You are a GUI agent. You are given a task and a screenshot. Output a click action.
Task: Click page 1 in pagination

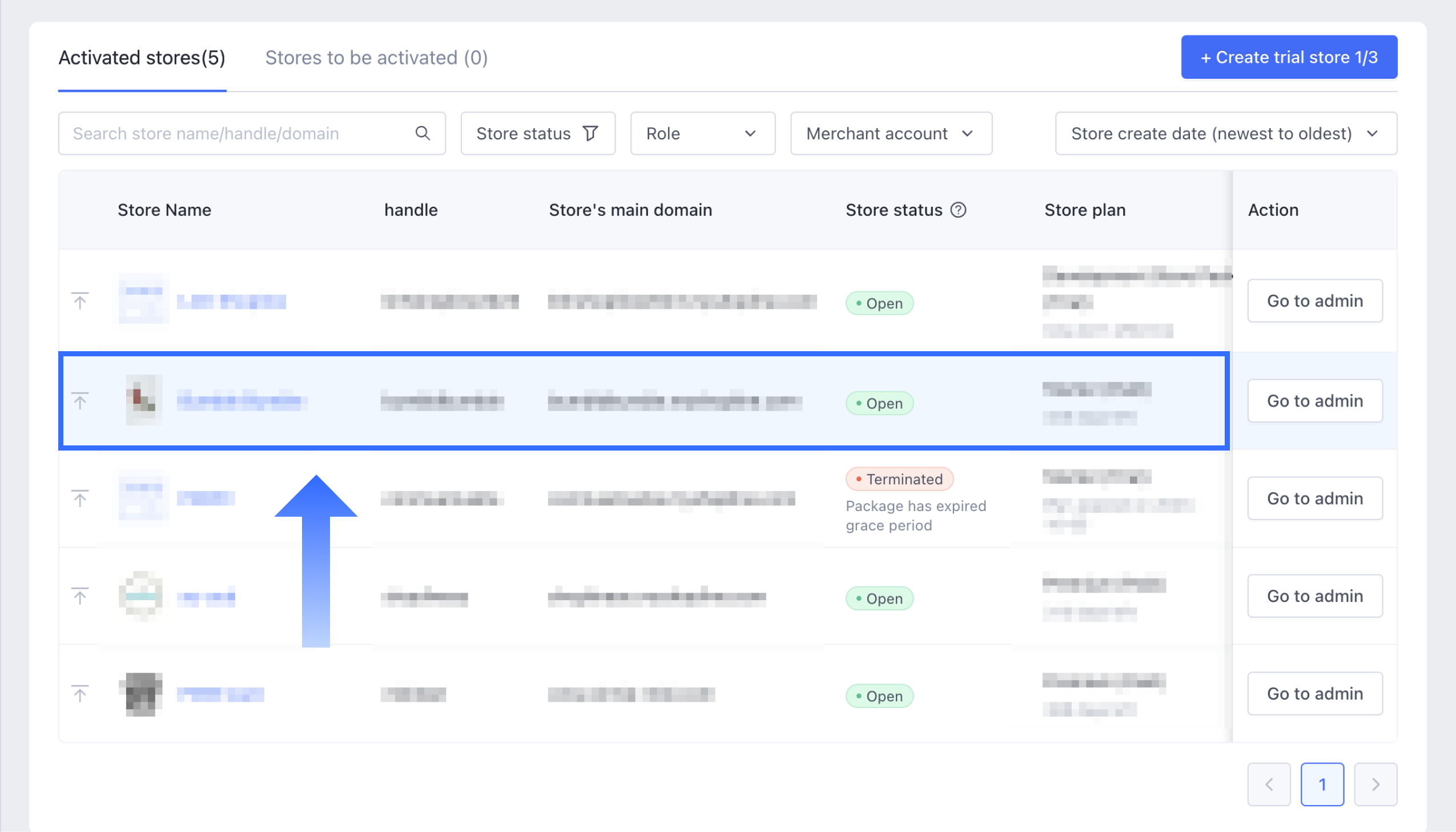[1322, 784]
